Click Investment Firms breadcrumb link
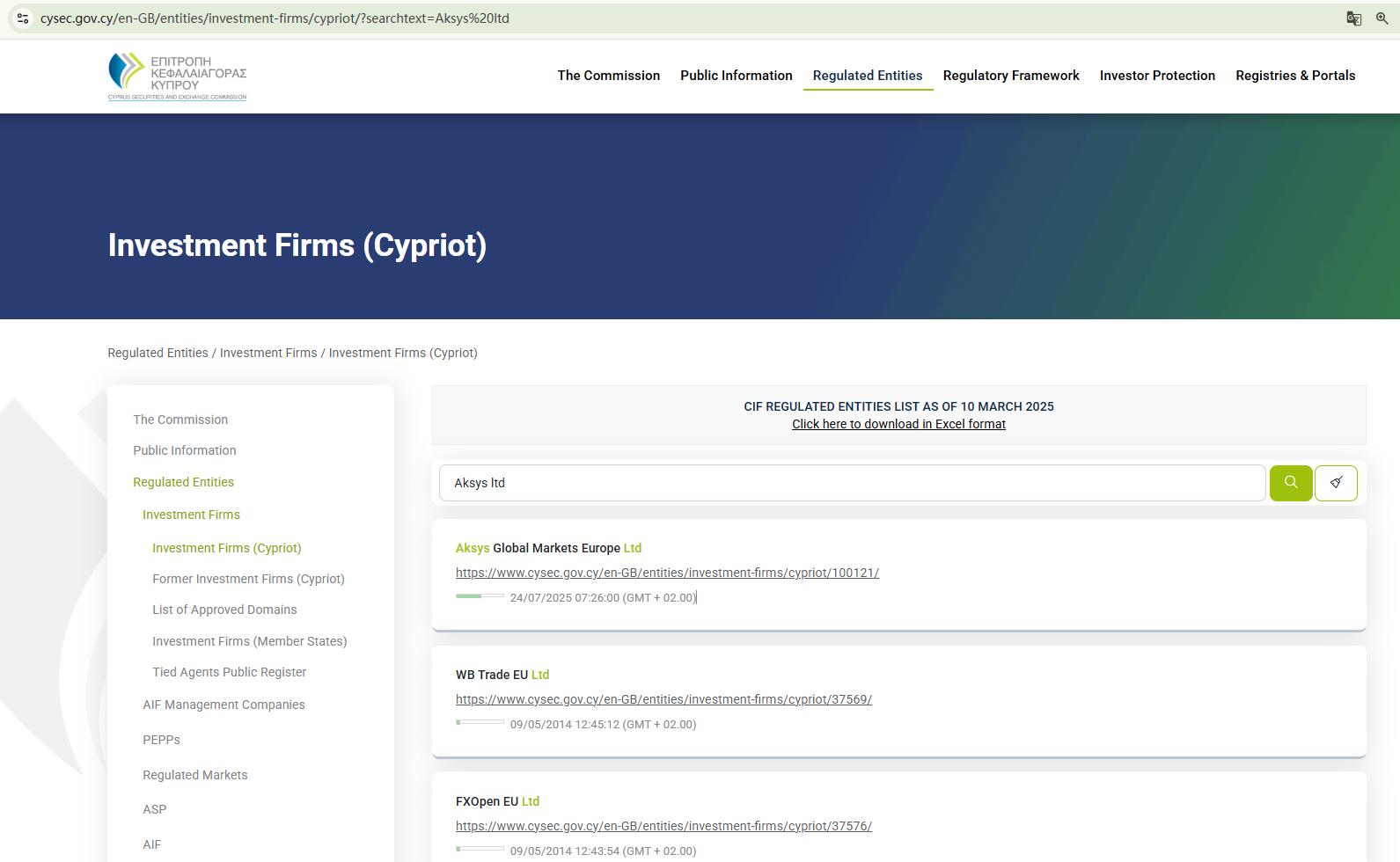 268,353
